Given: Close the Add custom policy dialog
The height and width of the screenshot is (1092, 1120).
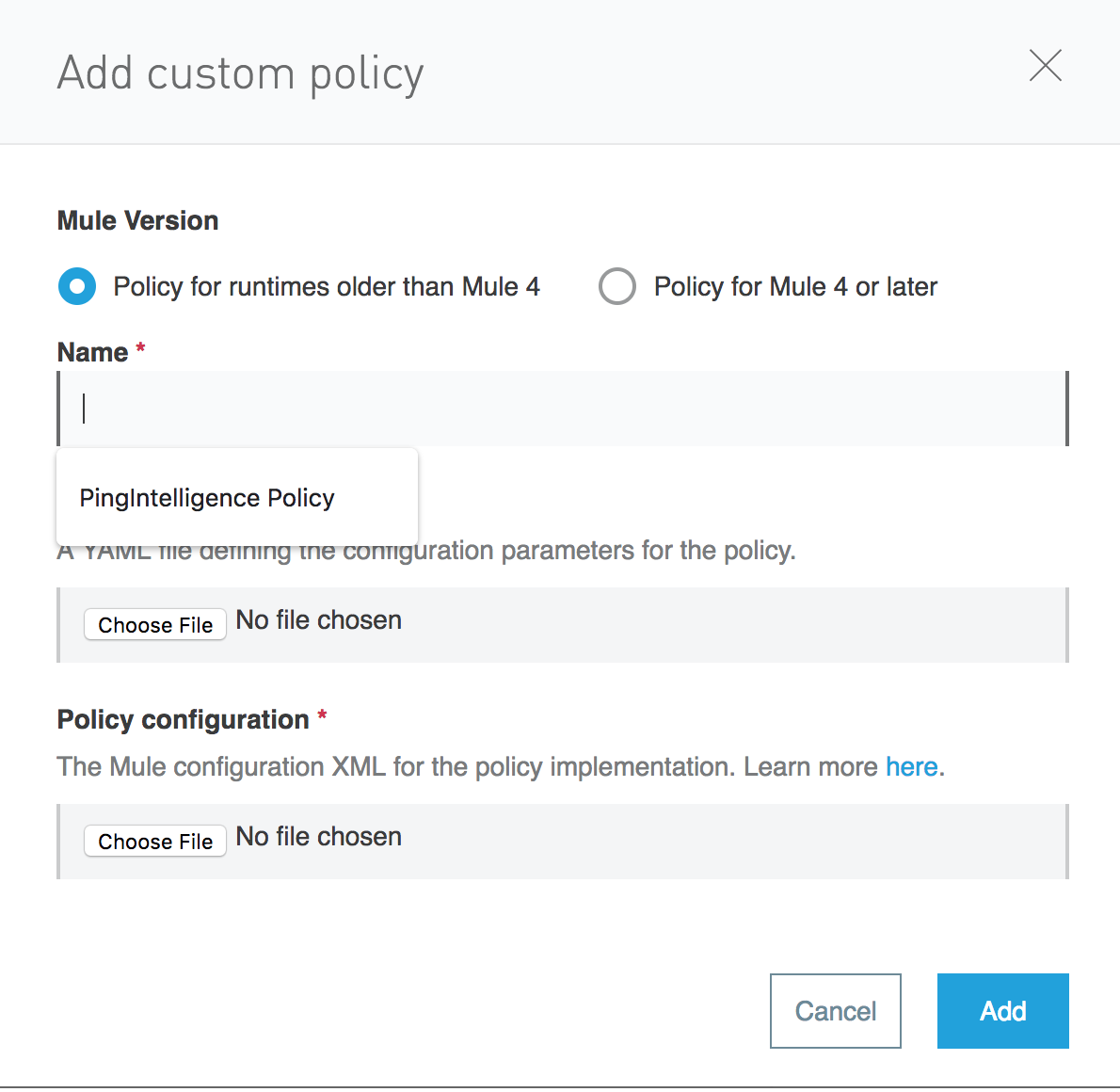Looking at the screenshot, I should [x=1045, y=66].
